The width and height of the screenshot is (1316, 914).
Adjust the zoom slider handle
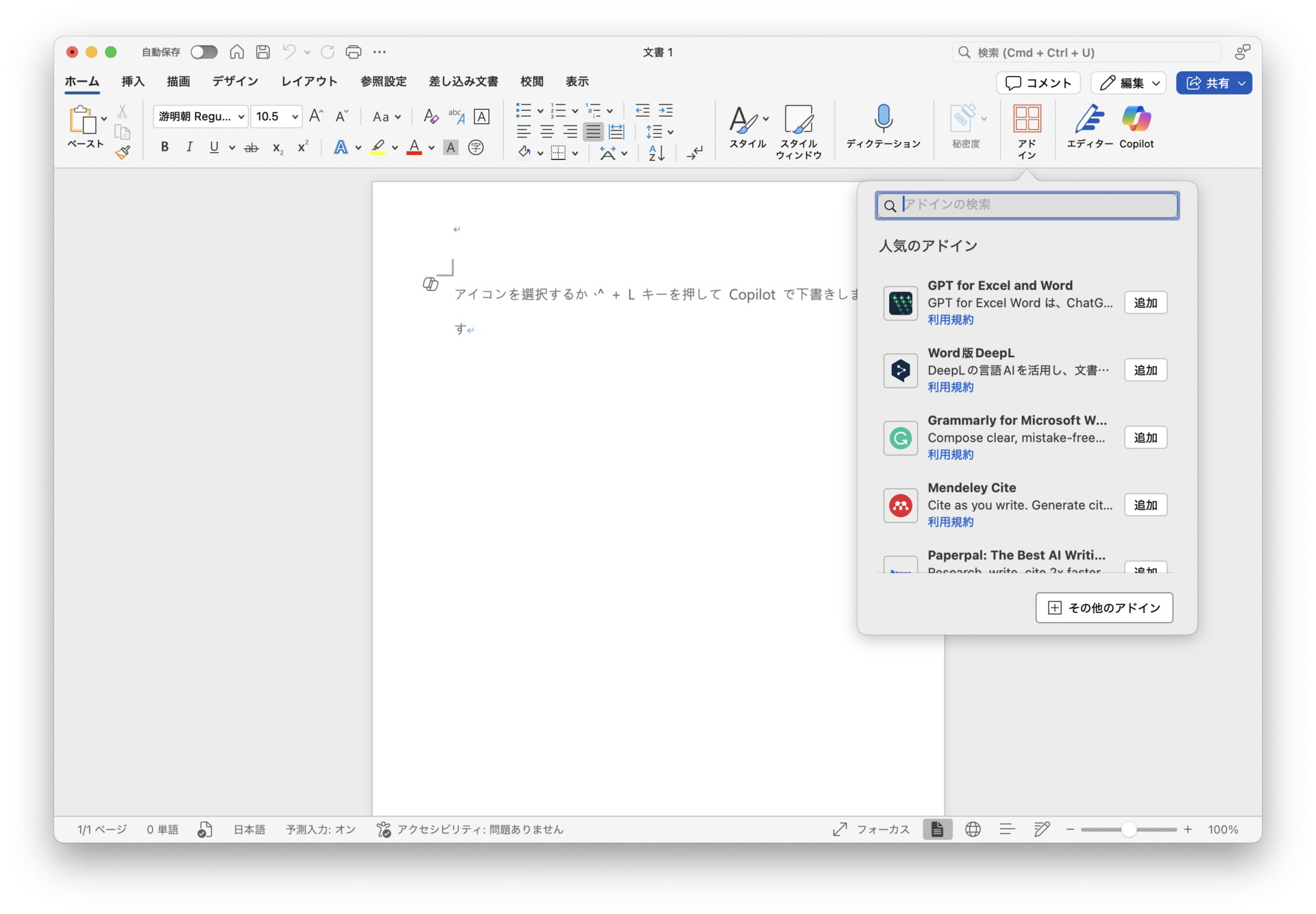pos(1128,830)
